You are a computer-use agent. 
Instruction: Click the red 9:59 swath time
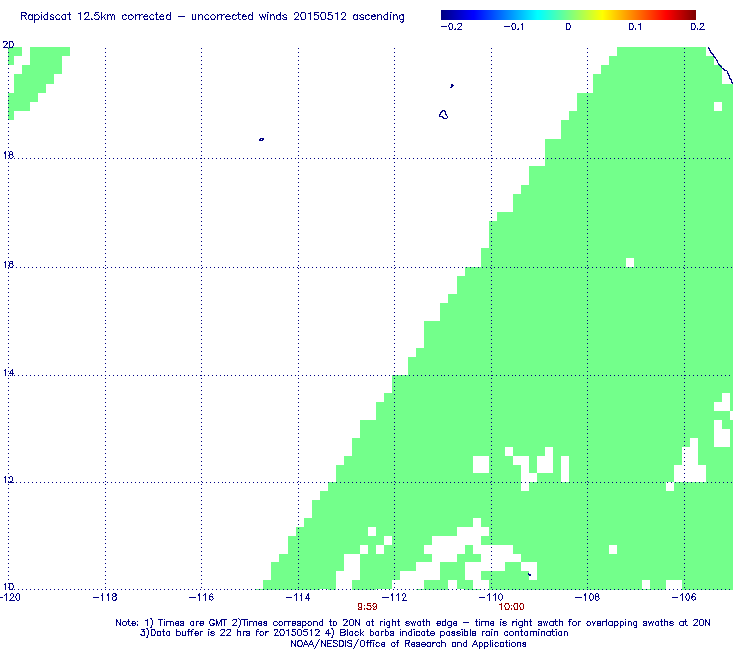(367, 607)
